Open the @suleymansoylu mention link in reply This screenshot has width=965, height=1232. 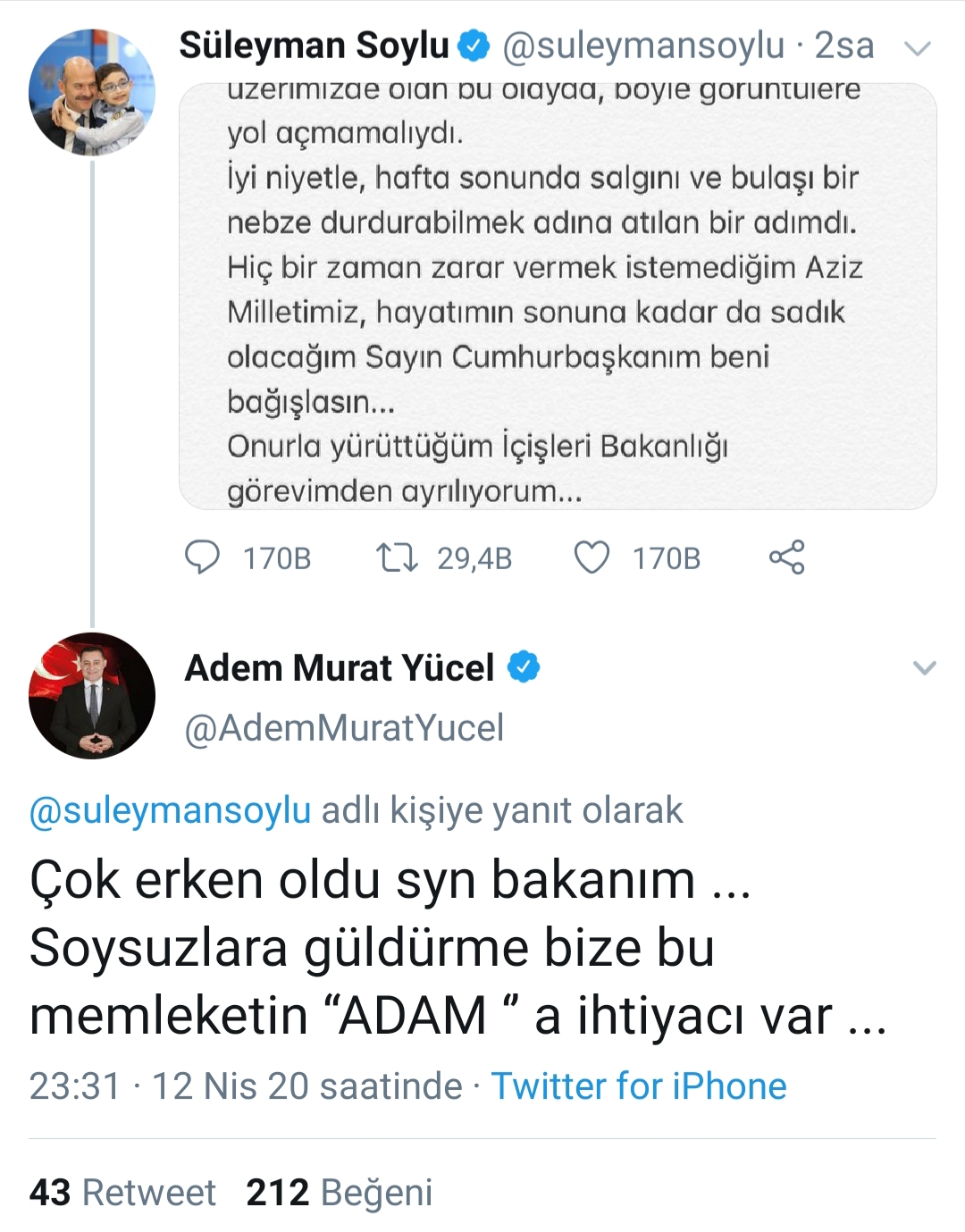171,810
